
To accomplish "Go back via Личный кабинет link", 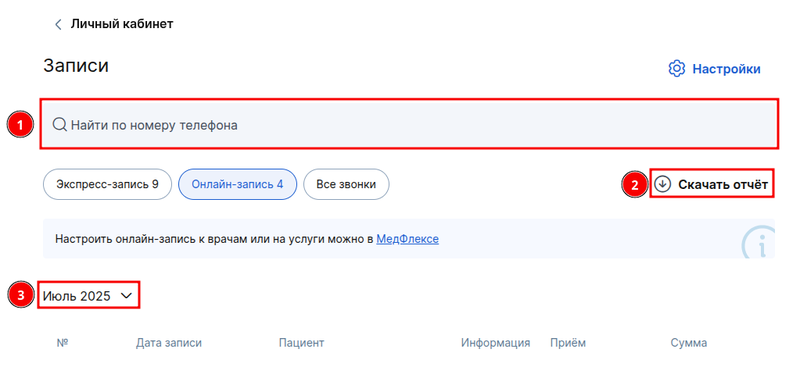I will click(122, 24).
